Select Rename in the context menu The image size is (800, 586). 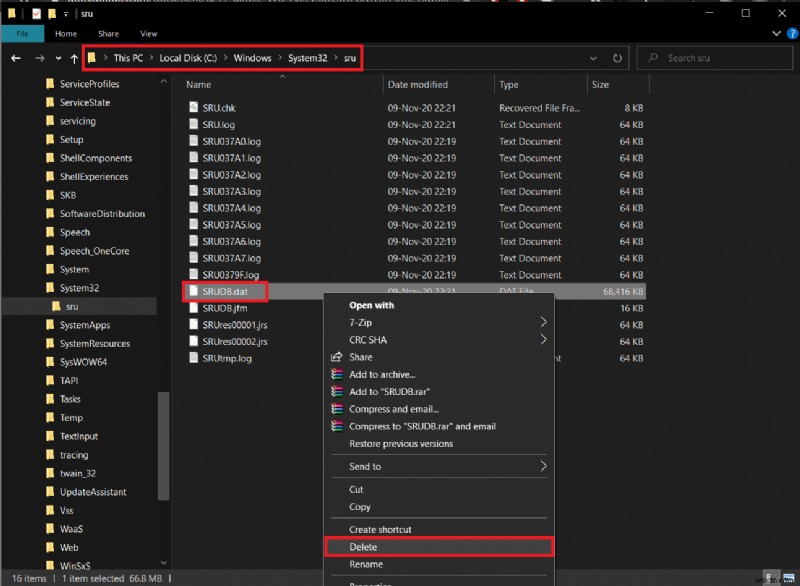click(366, 564)
